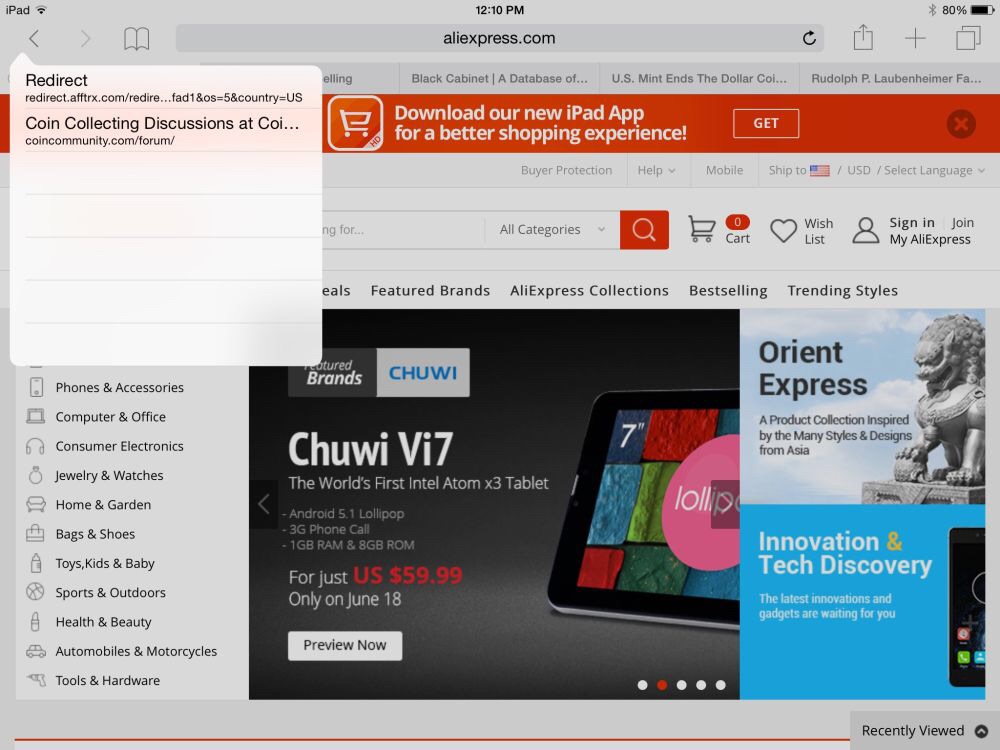Select the second carousel dot
The image size is (1000, 750).
(x=662, y=685)
